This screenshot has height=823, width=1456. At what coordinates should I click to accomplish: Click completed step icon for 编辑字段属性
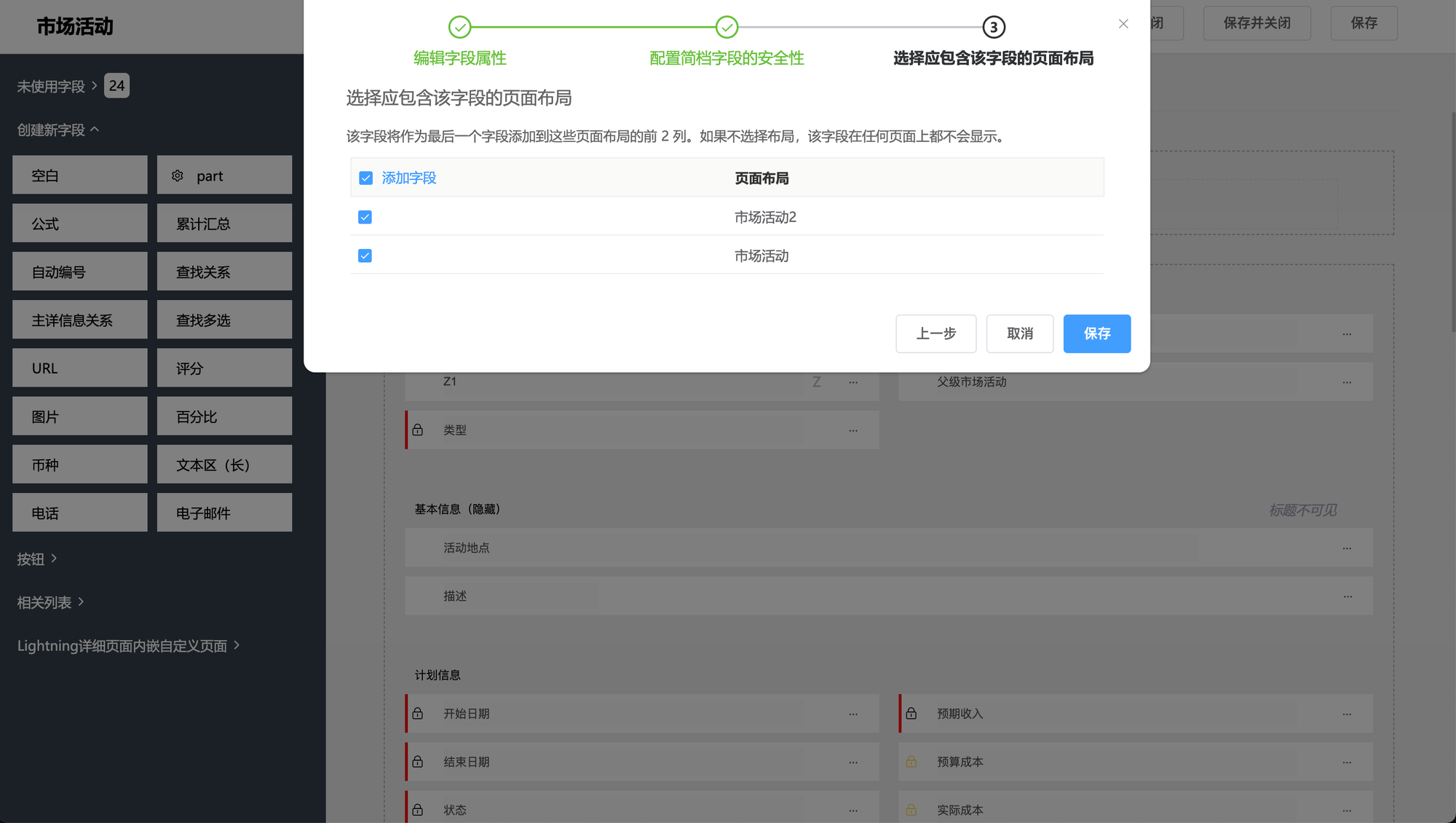click(459, 27)
